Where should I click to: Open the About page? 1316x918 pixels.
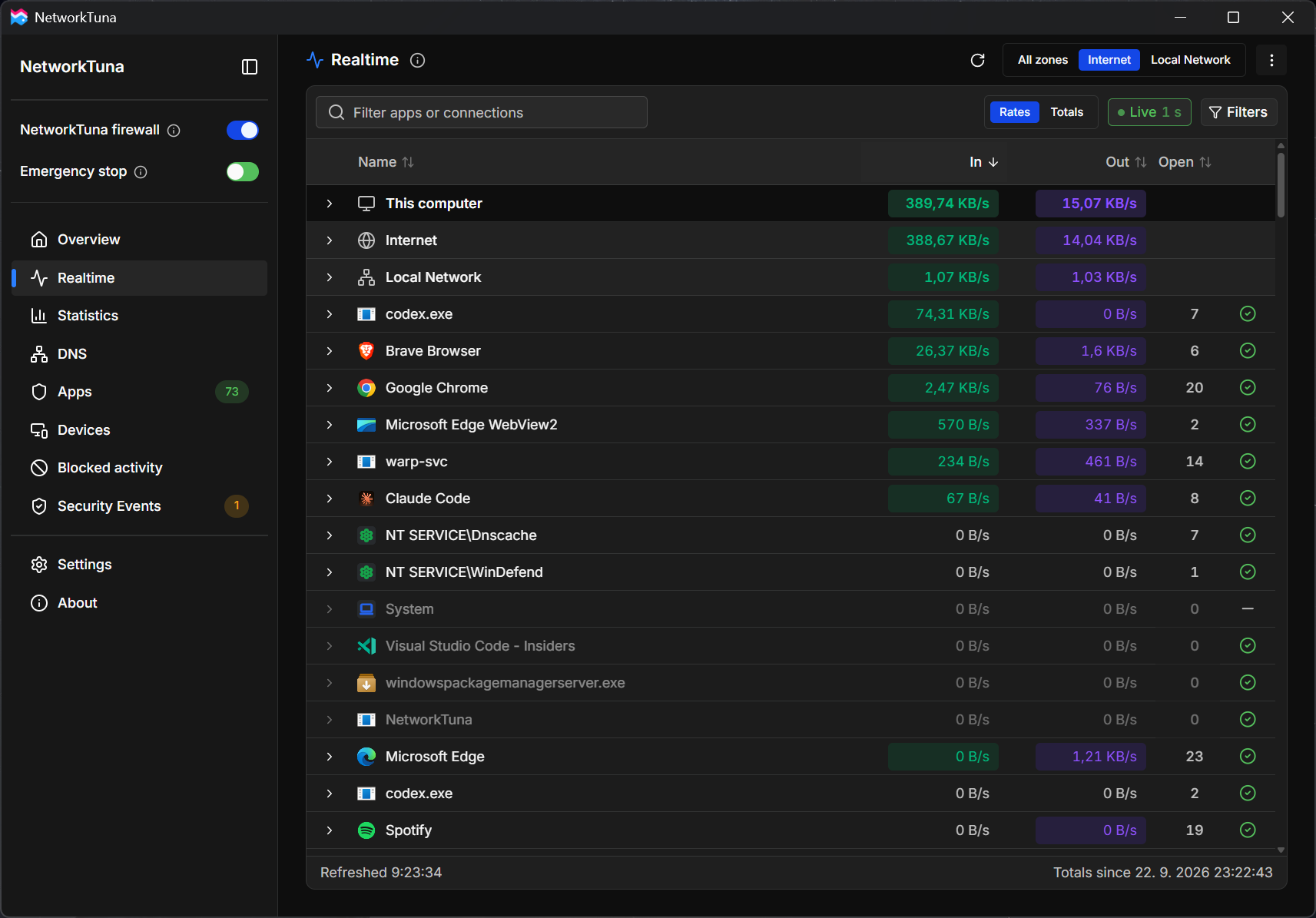point(140,603)
